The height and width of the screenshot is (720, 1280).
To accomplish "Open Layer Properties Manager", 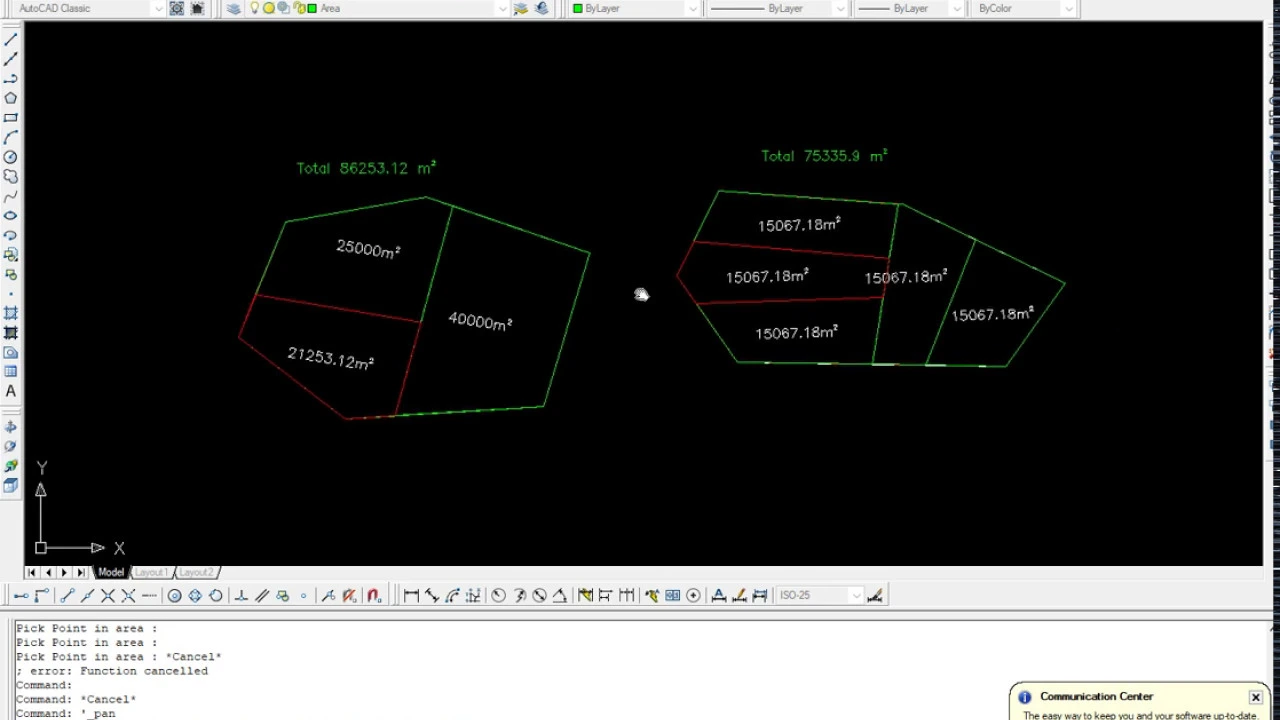I will (x=233, y=8).
